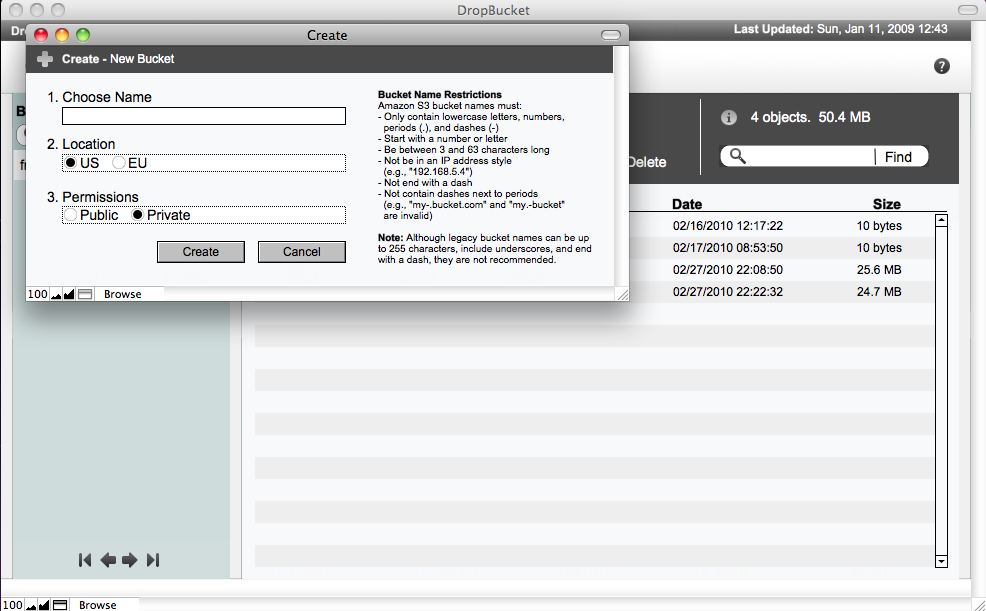Viewport: 986px width, 611px height.
Task: Minimize the Create dialog with yellow button
Action: coord(62,35)
